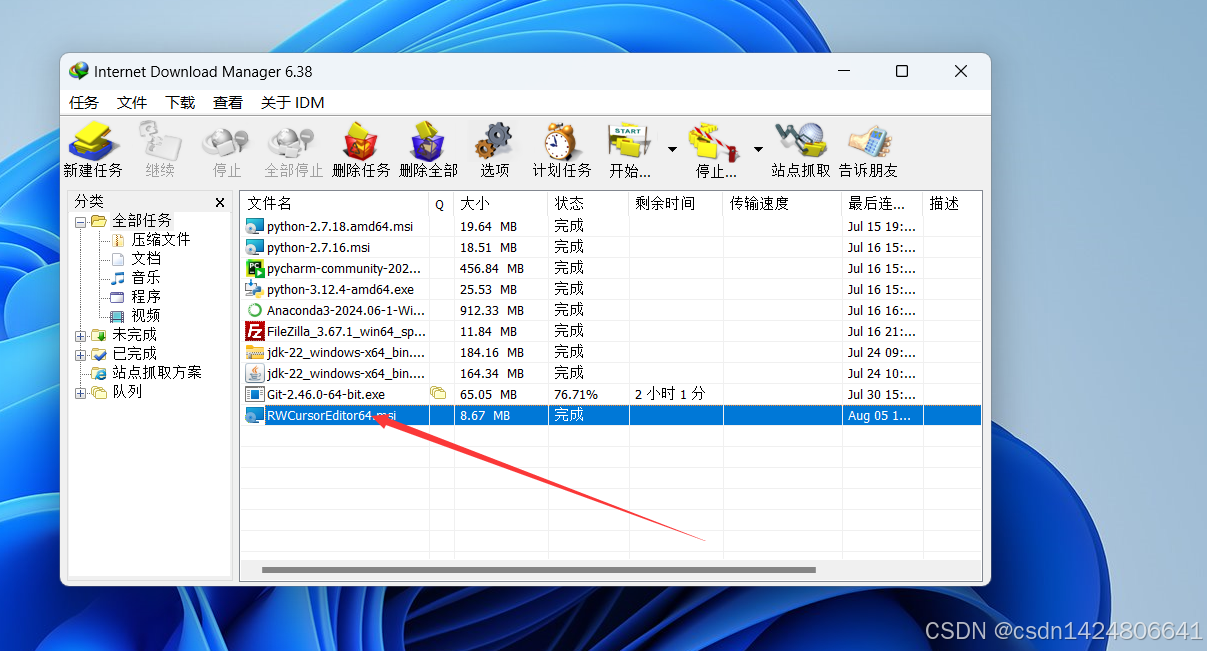Open dropdown arrow next to 开始

tap(672, 150)
